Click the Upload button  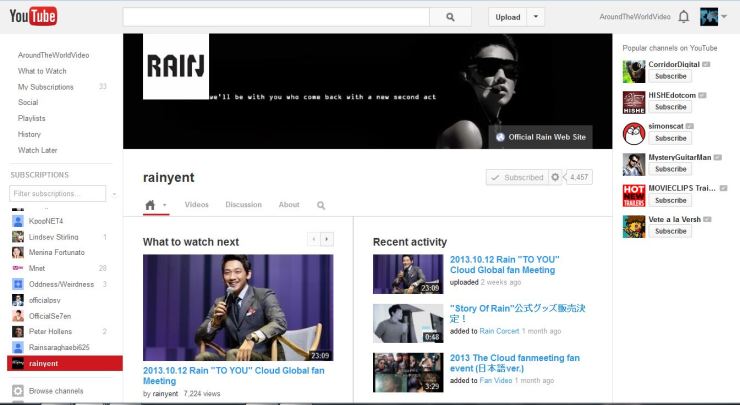click(508, 17)
